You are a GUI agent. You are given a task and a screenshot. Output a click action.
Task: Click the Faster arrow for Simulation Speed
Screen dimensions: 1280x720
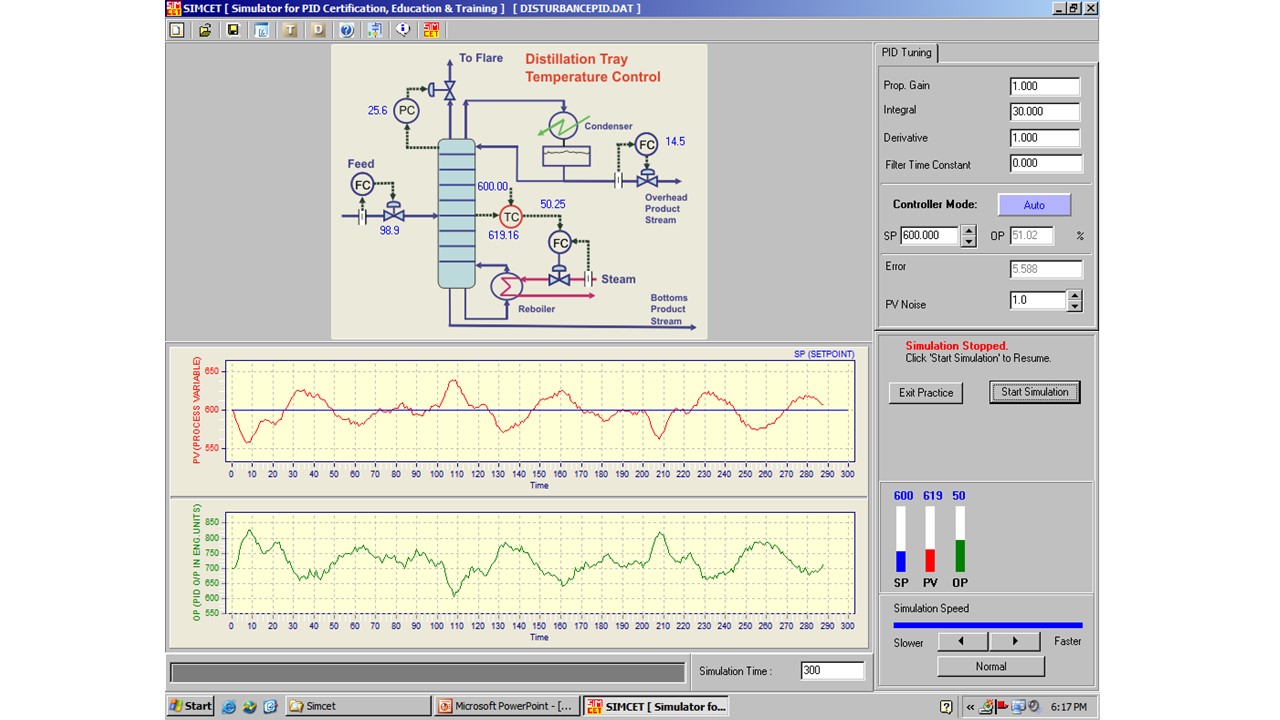pyautogui.click(x=1016, y=641)
